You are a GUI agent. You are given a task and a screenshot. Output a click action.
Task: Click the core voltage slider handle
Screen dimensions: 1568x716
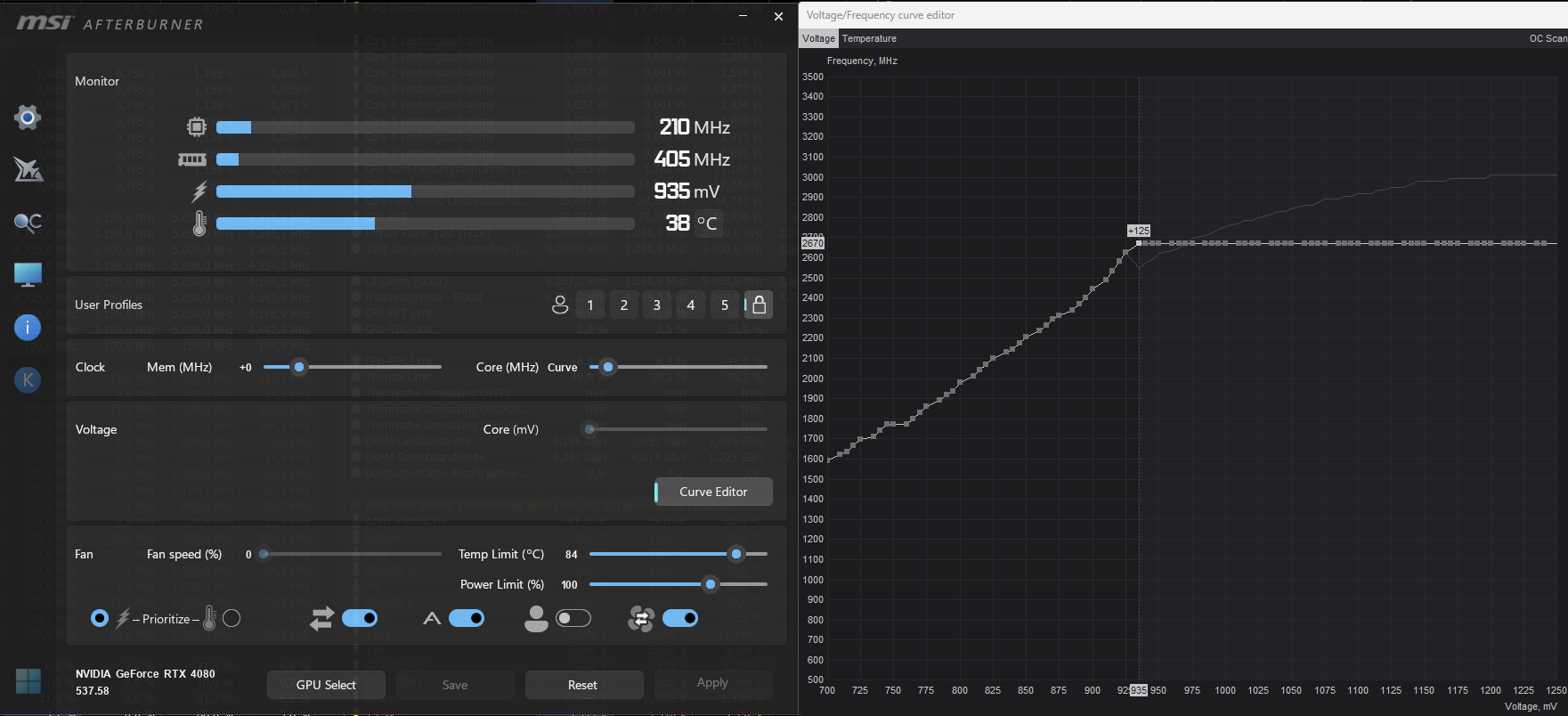589,429
